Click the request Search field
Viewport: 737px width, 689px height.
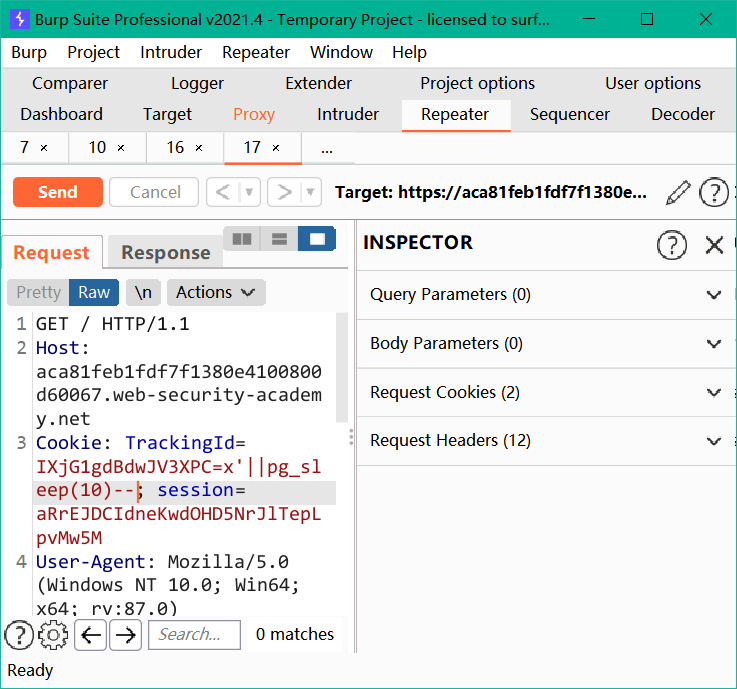(194, 635)
